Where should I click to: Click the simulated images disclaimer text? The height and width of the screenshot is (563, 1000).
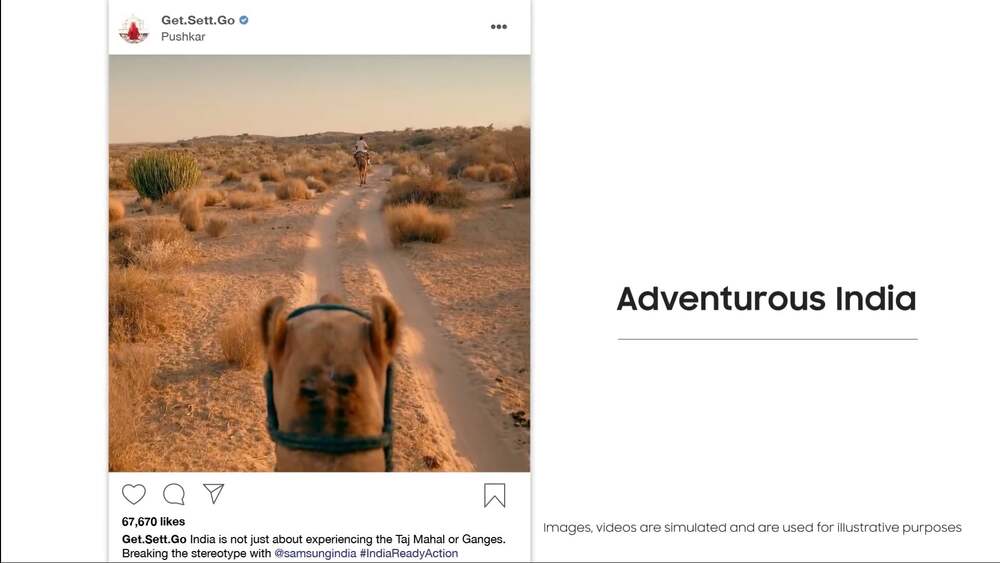coord(752,528)
